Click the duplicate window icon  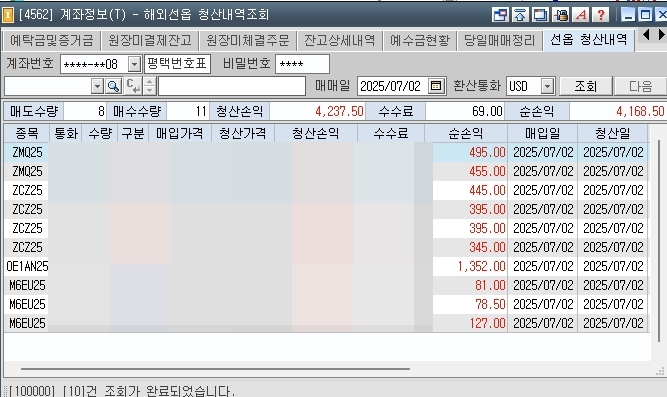(x=540, y=15)
